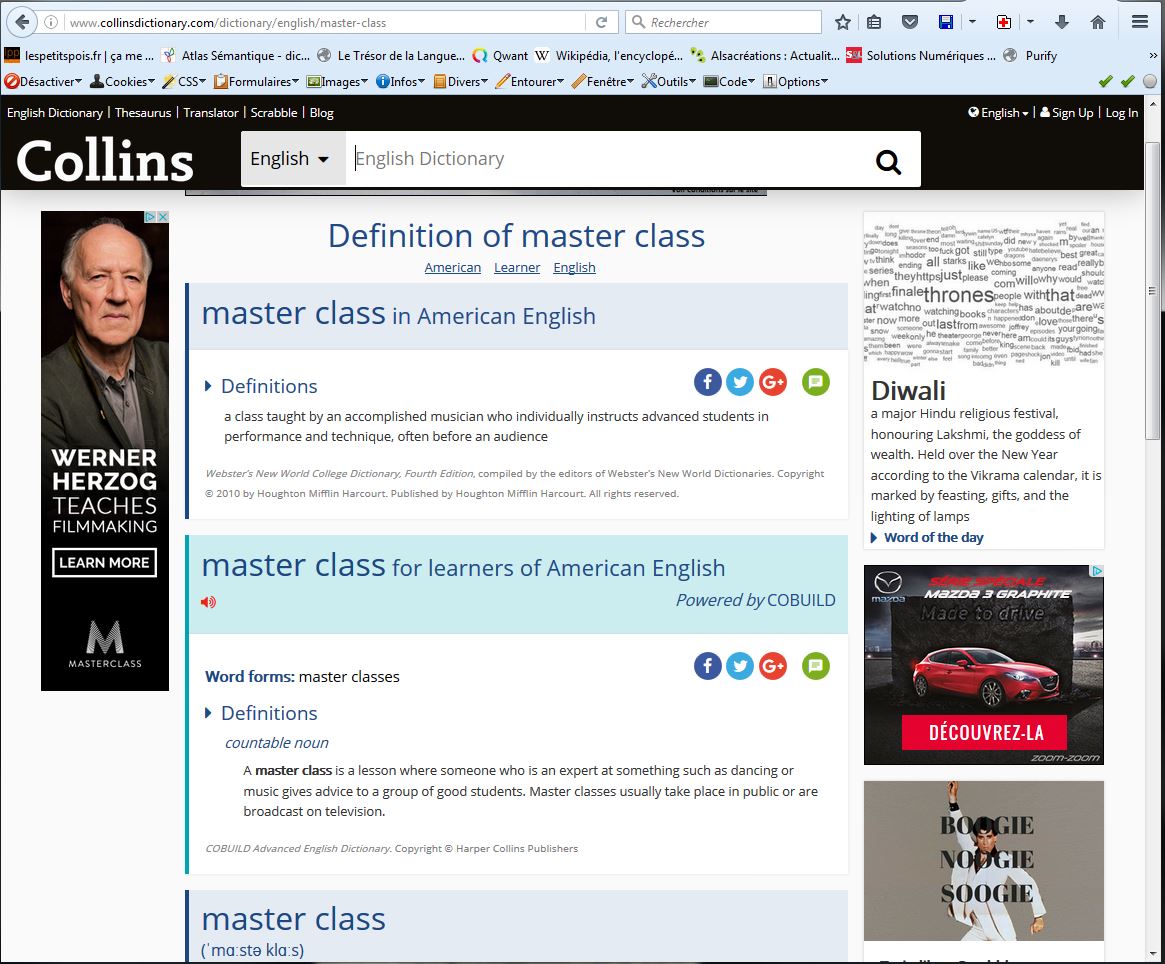Jump to the English definition link
Image resolution: width=1165 pixels, height=964 pixels.
pos(574,268)
